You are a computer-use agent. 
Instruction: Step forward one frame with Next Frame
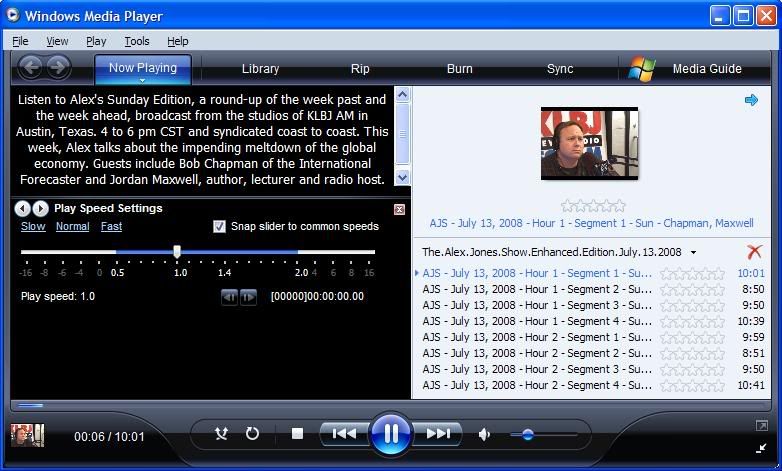coord(248,297)
